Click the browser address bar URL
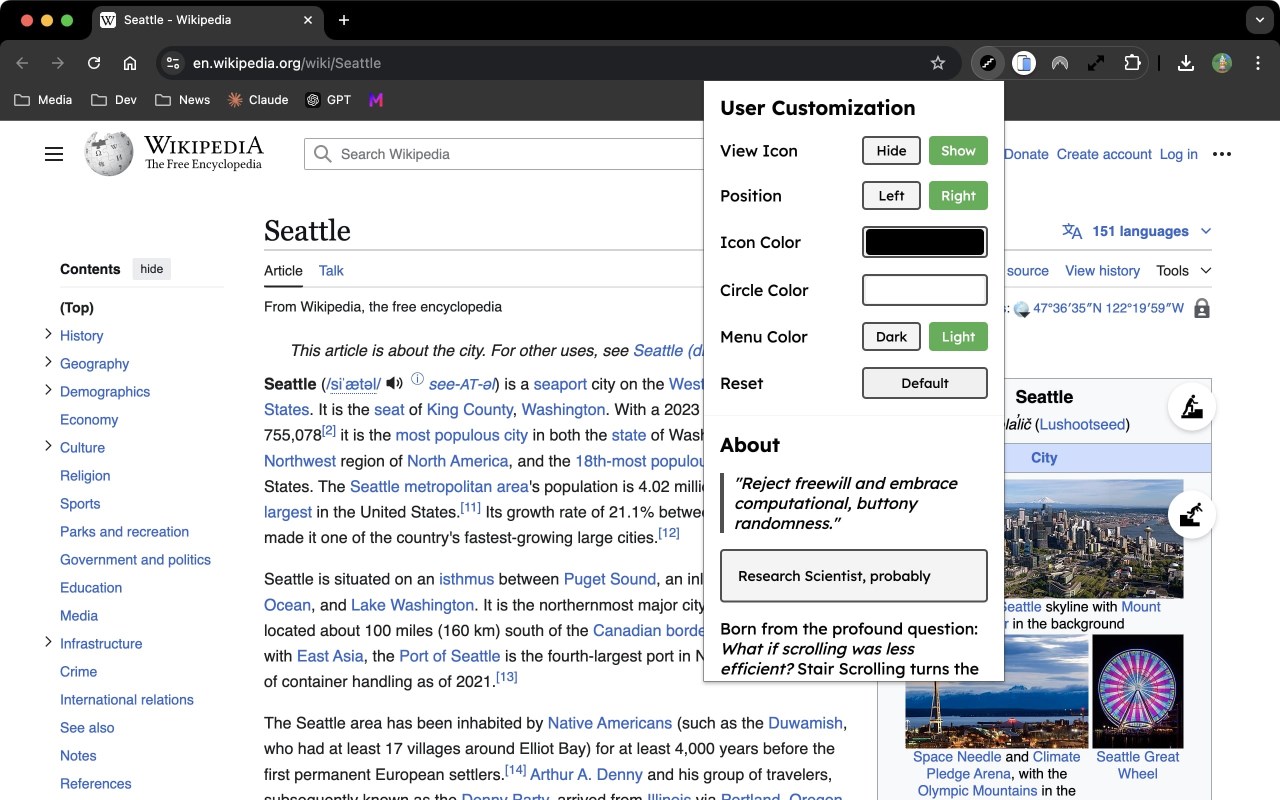The image size is (1280, 800). 287,63
